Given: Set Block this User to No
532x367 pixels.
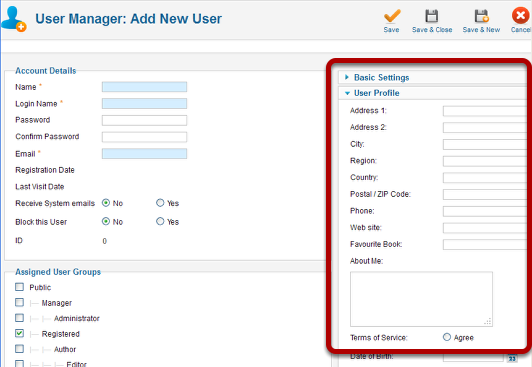Looking at the screenshot, I should (106, 221).
